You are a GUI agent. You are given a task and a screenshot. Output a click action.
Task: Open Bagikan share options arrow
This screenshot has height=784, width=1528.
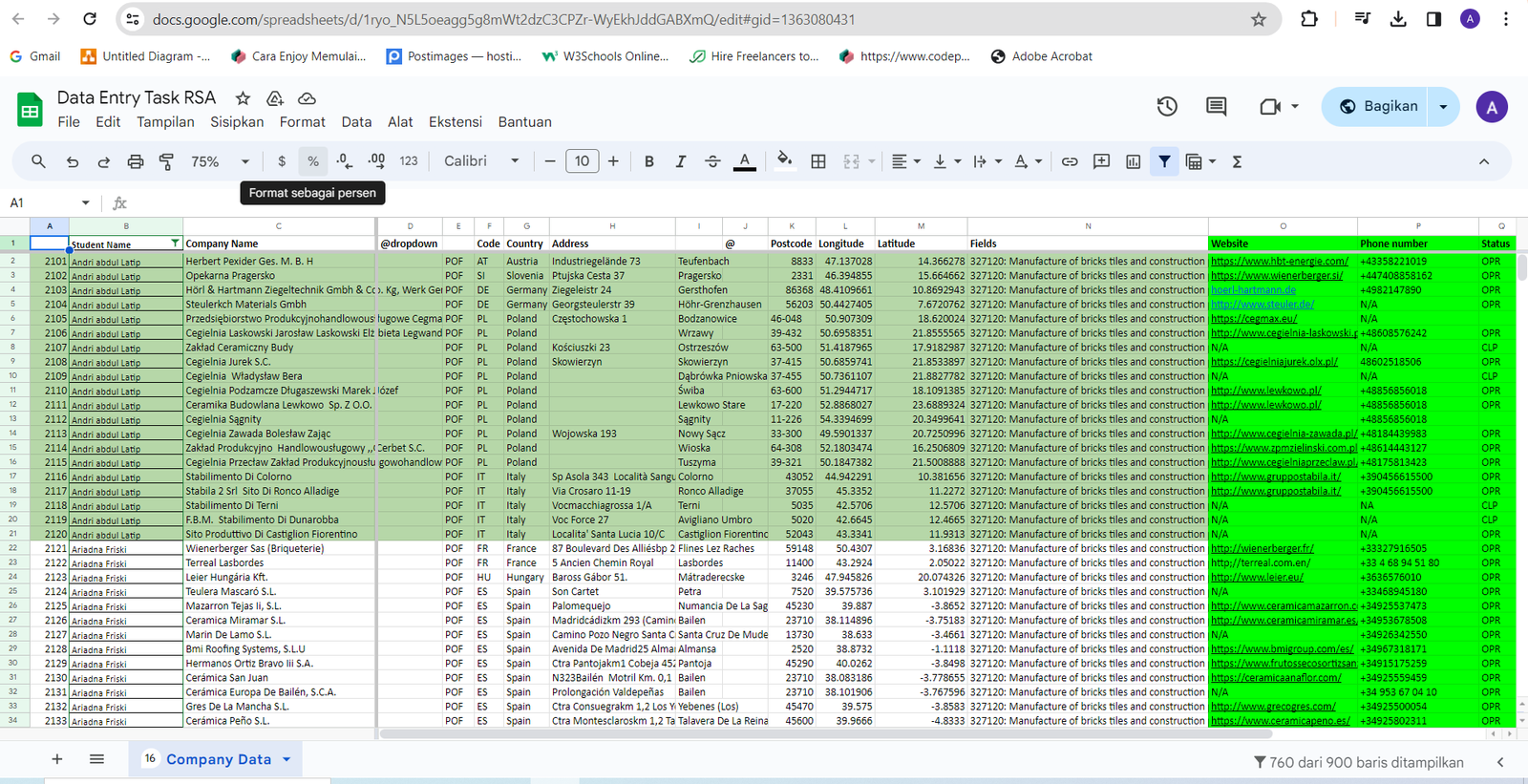pos(1443,106)
